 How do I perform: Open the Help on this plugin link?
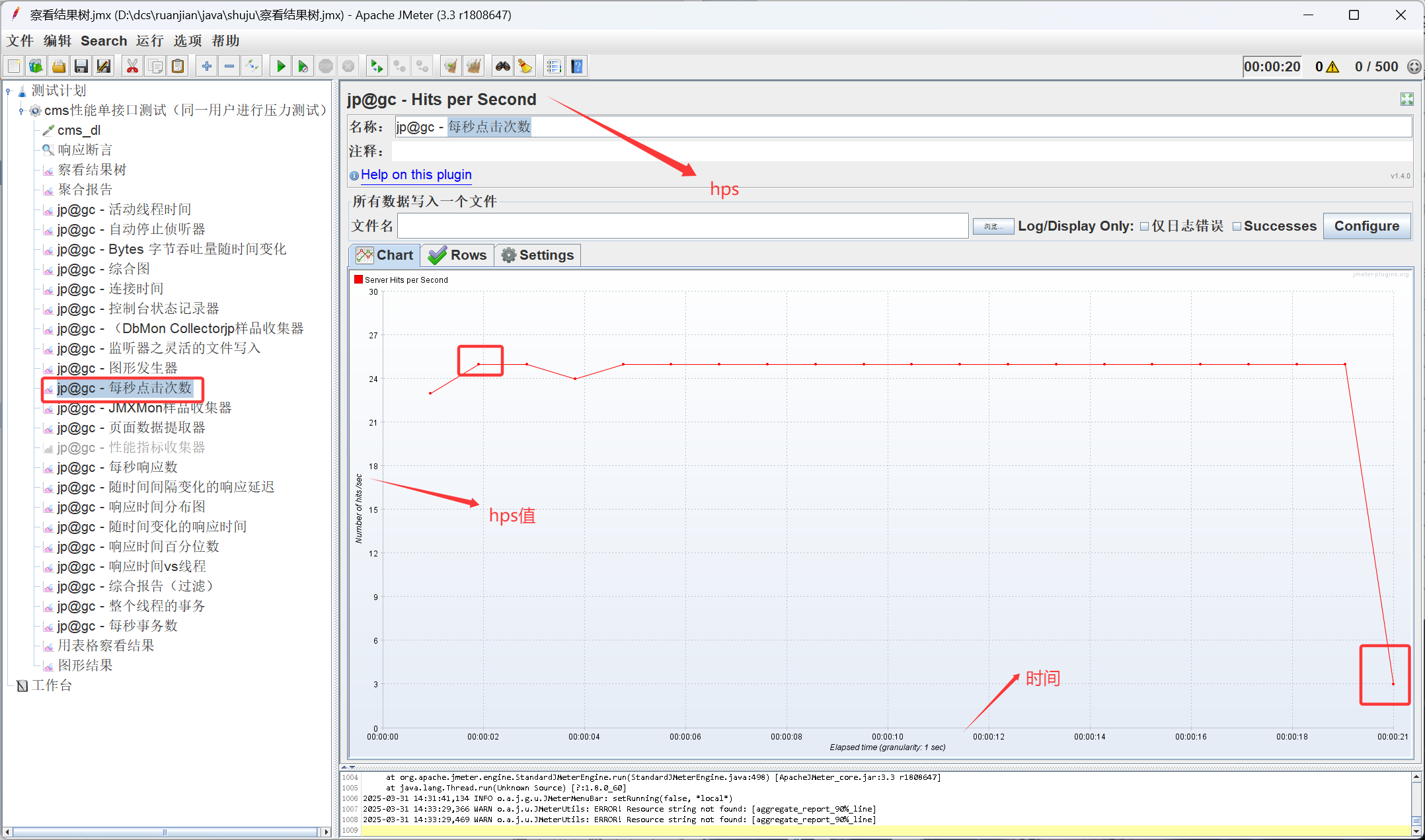[x=416, y=174]
